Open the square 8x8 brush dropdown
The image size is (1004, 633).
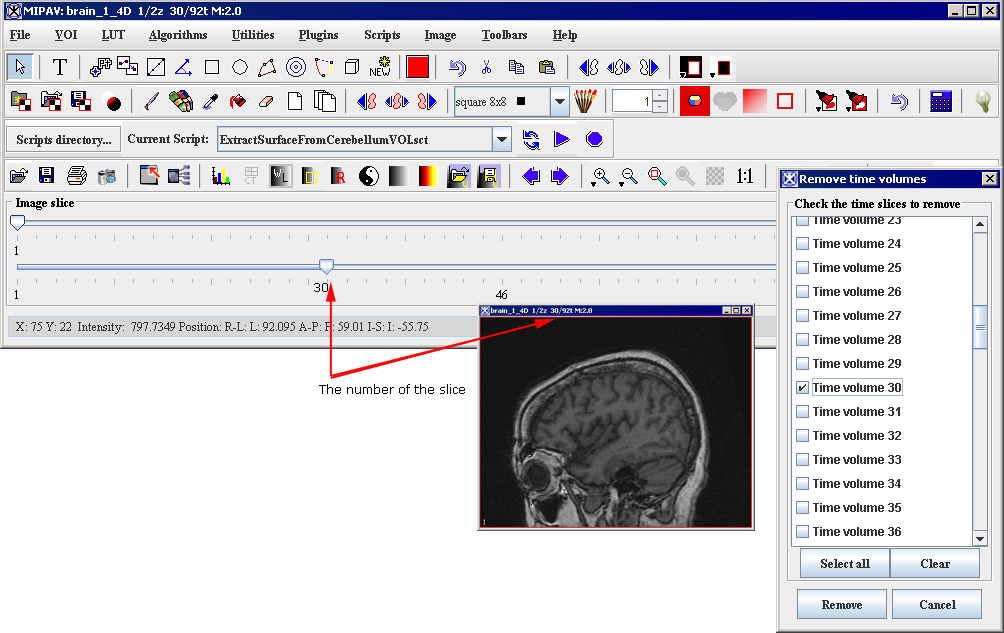tap(559, 102)
